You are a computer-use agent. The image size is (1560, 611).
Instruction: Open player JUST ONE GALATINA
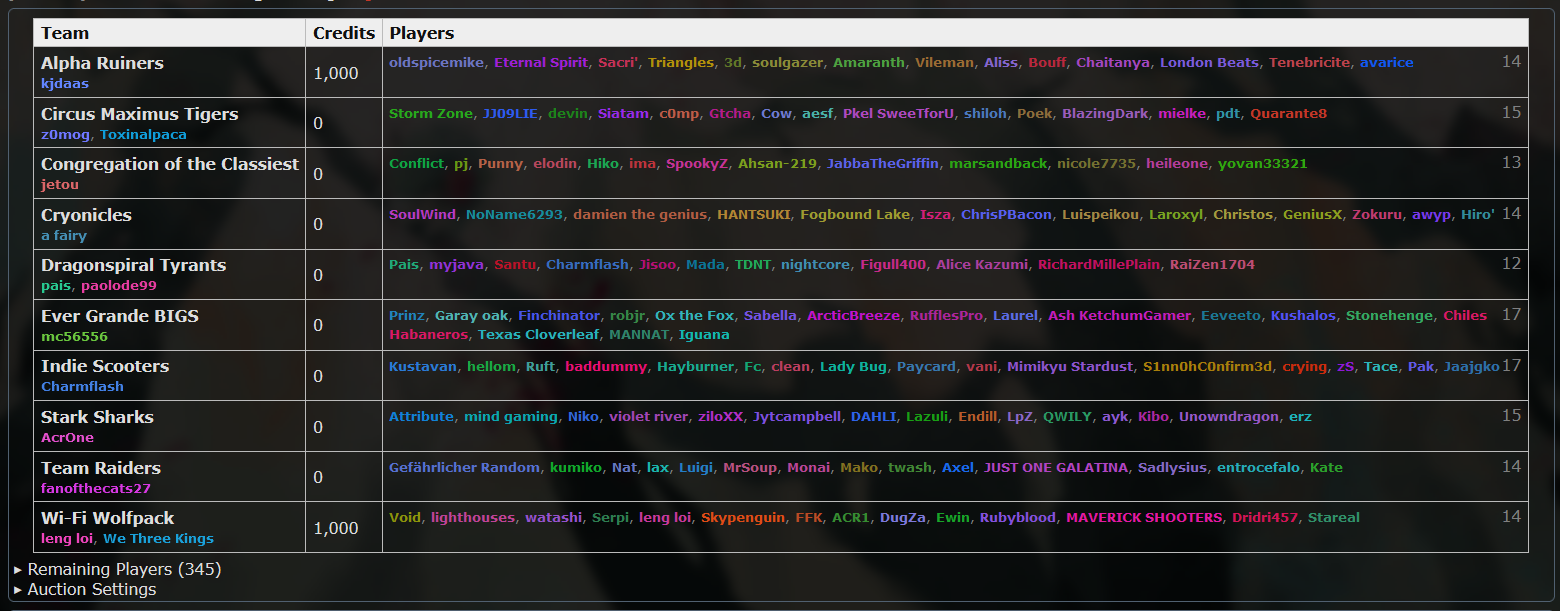click(1056, 468)
